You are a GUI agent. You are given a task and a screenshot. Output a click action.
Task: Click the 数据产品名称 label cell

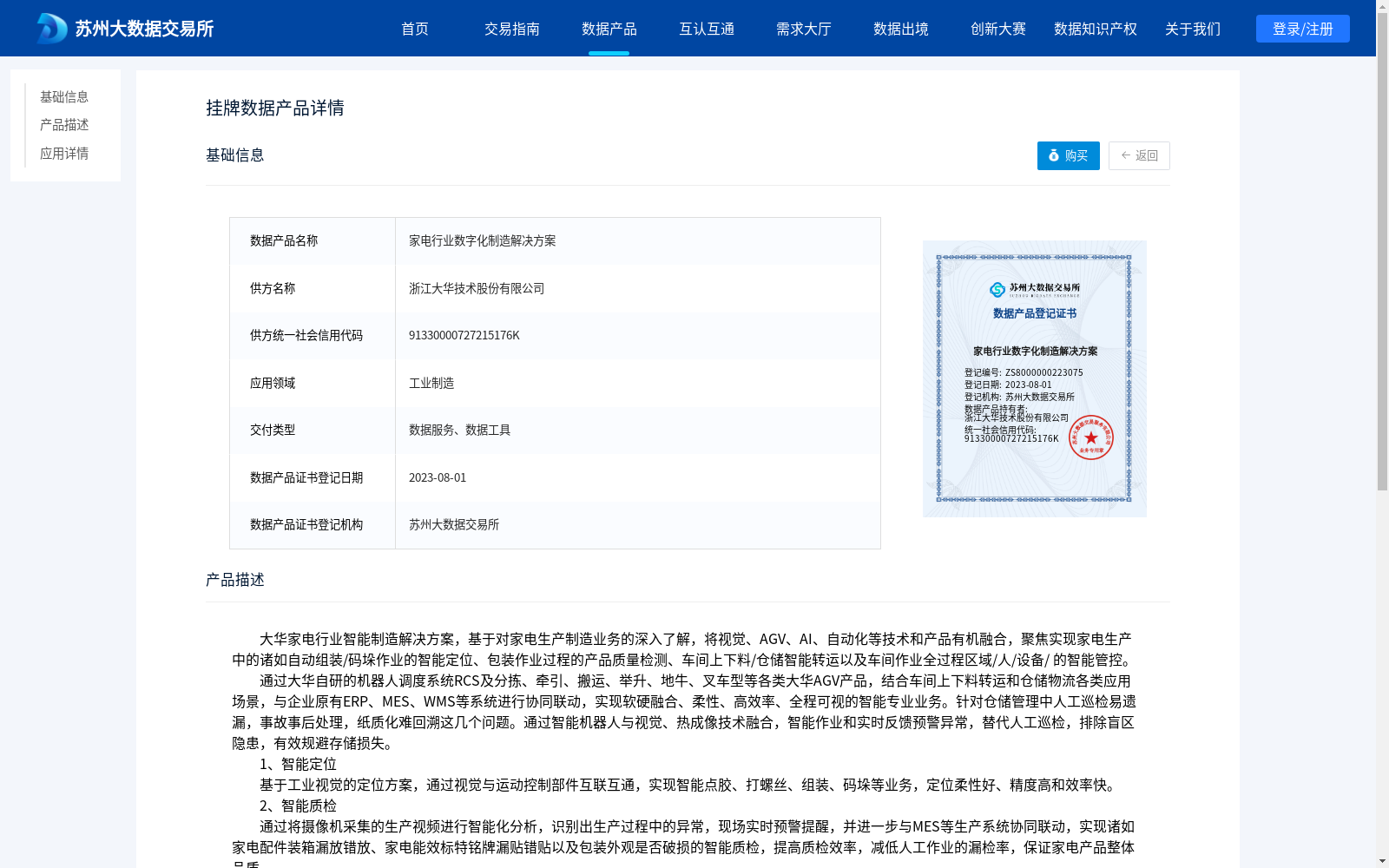coord(313,241)
